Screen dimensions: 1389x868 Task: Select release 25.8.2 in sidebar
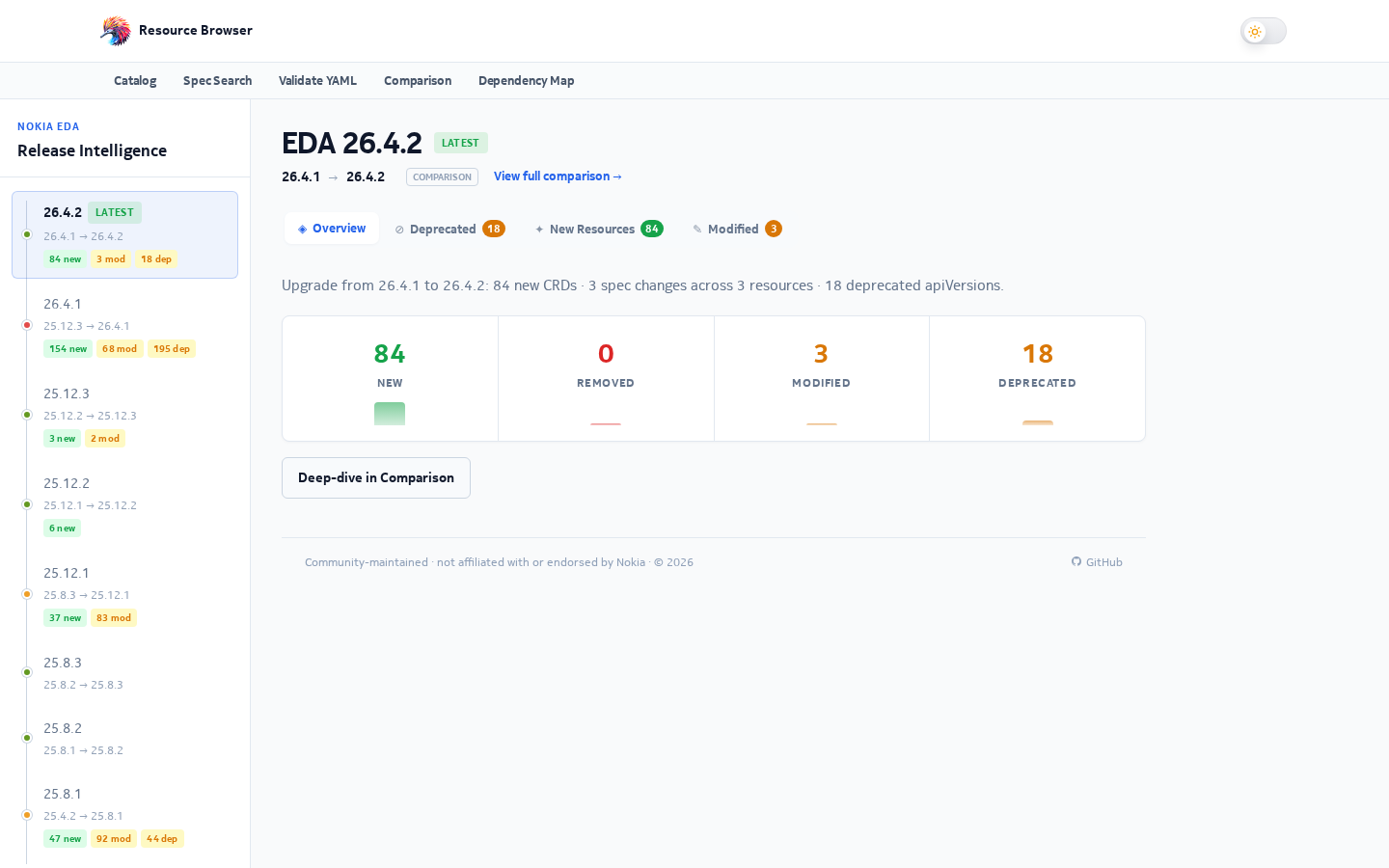pos(125,739)
